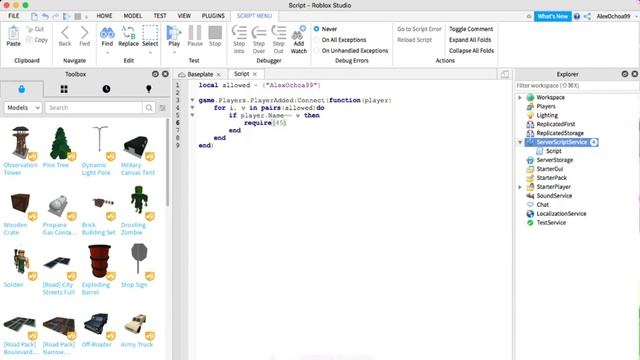
Task: Switch to the PLUGINS ribbon tab
Action: (x=213, y=16)
